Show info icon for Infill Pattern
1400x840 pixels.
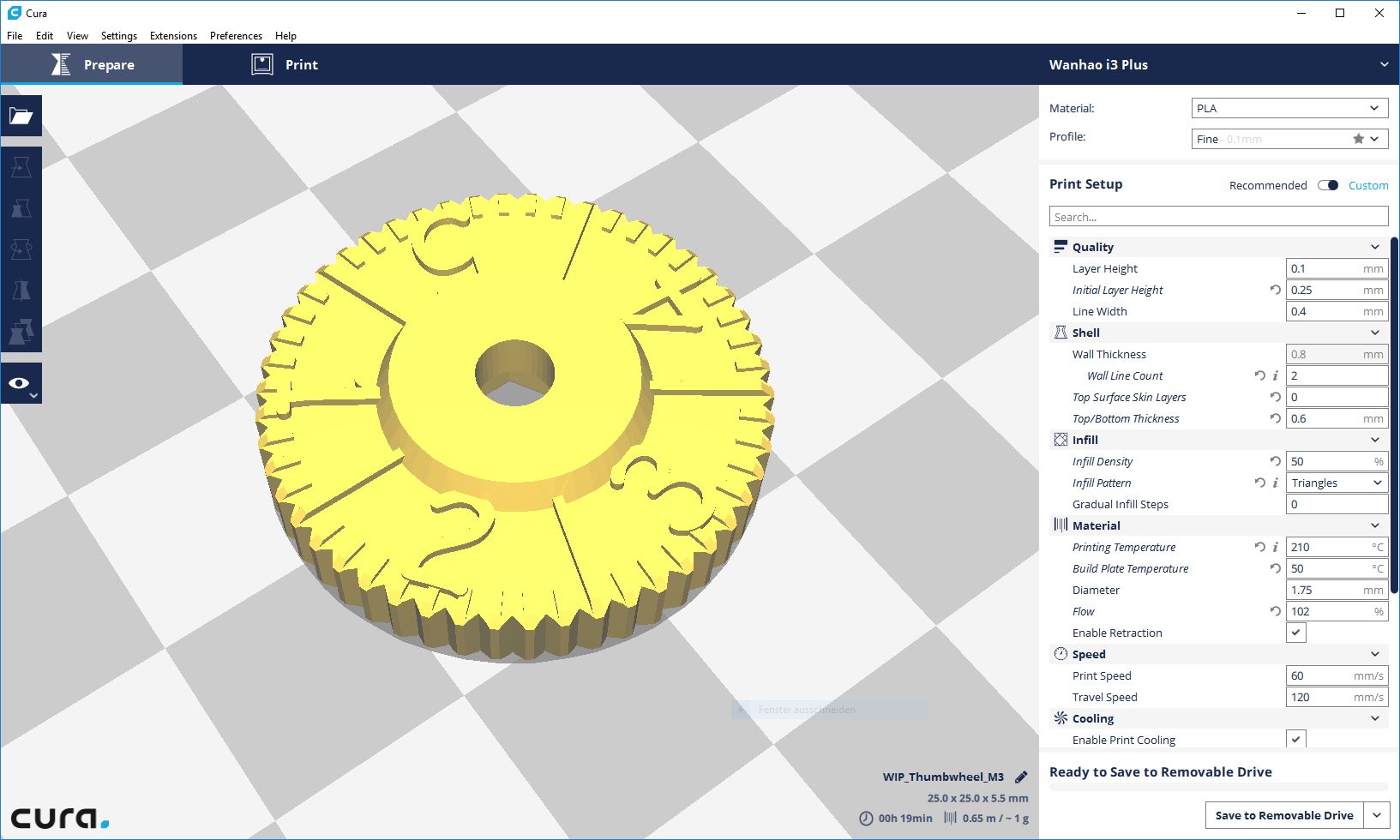click(1276, 483)
